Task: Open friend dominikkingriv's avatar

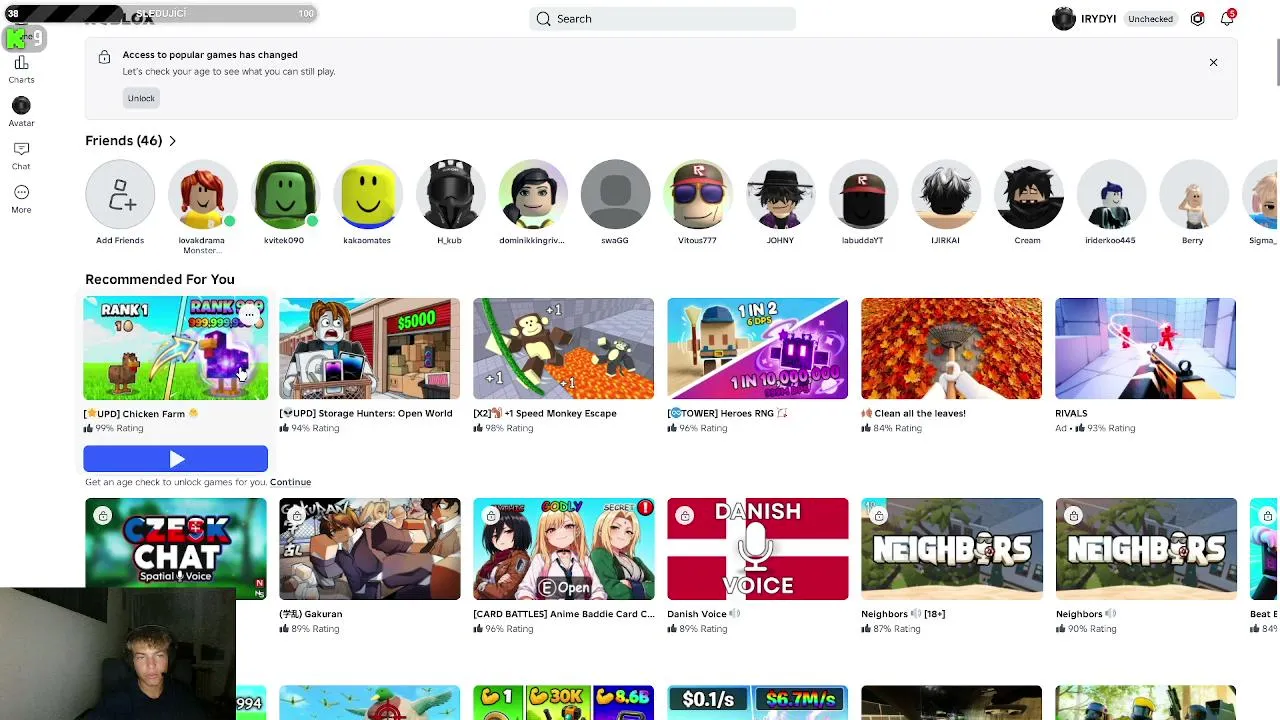Action: (533, 195)
